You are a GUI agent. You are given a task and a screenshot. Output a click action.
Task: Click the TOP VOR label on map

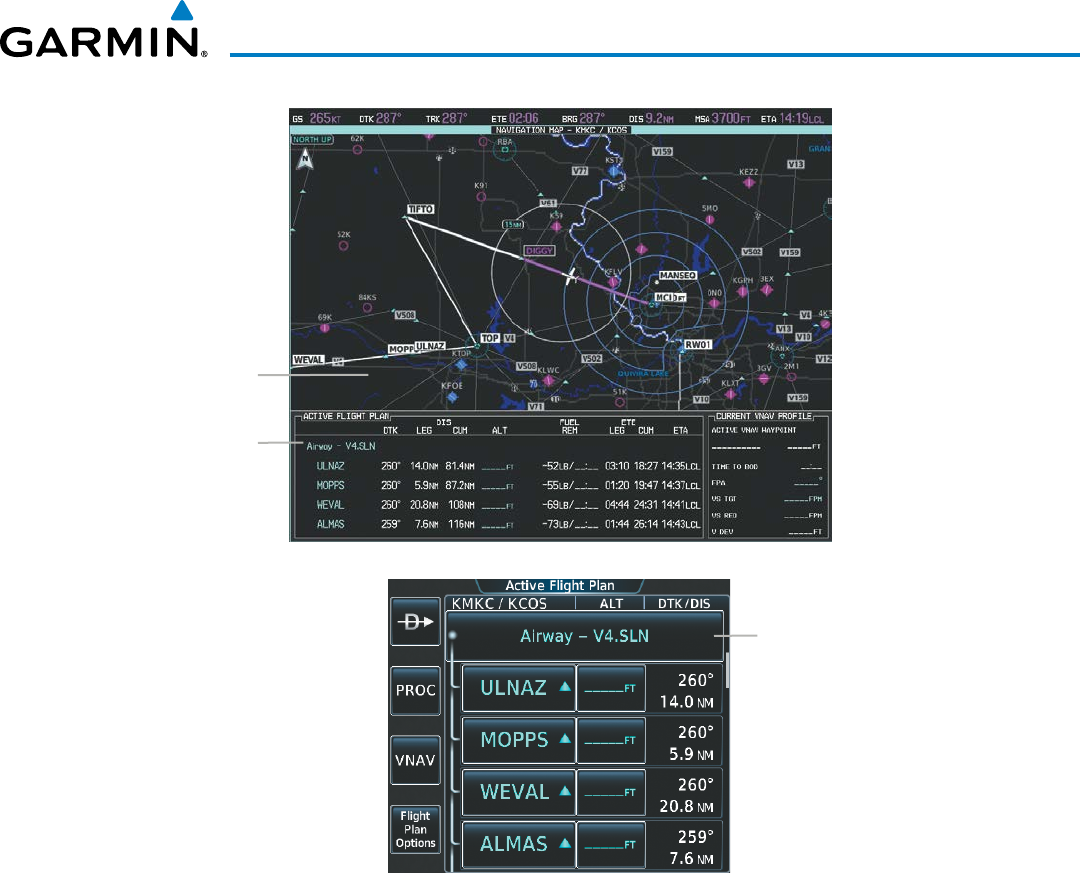click(x=490, y=338)
